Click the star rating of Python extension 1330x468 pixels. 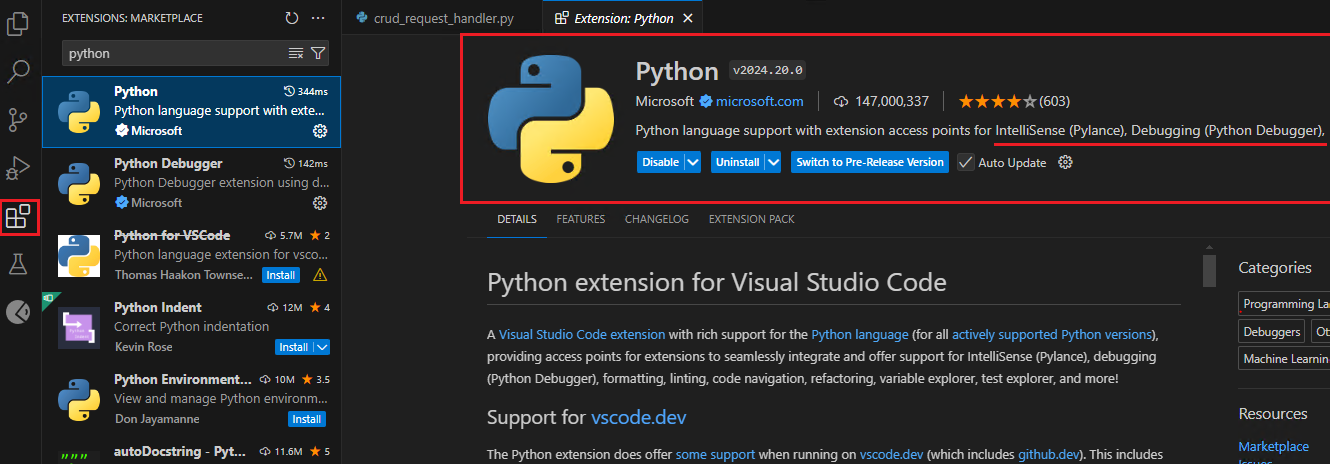pyautogui.click(x=1014, y=101)
